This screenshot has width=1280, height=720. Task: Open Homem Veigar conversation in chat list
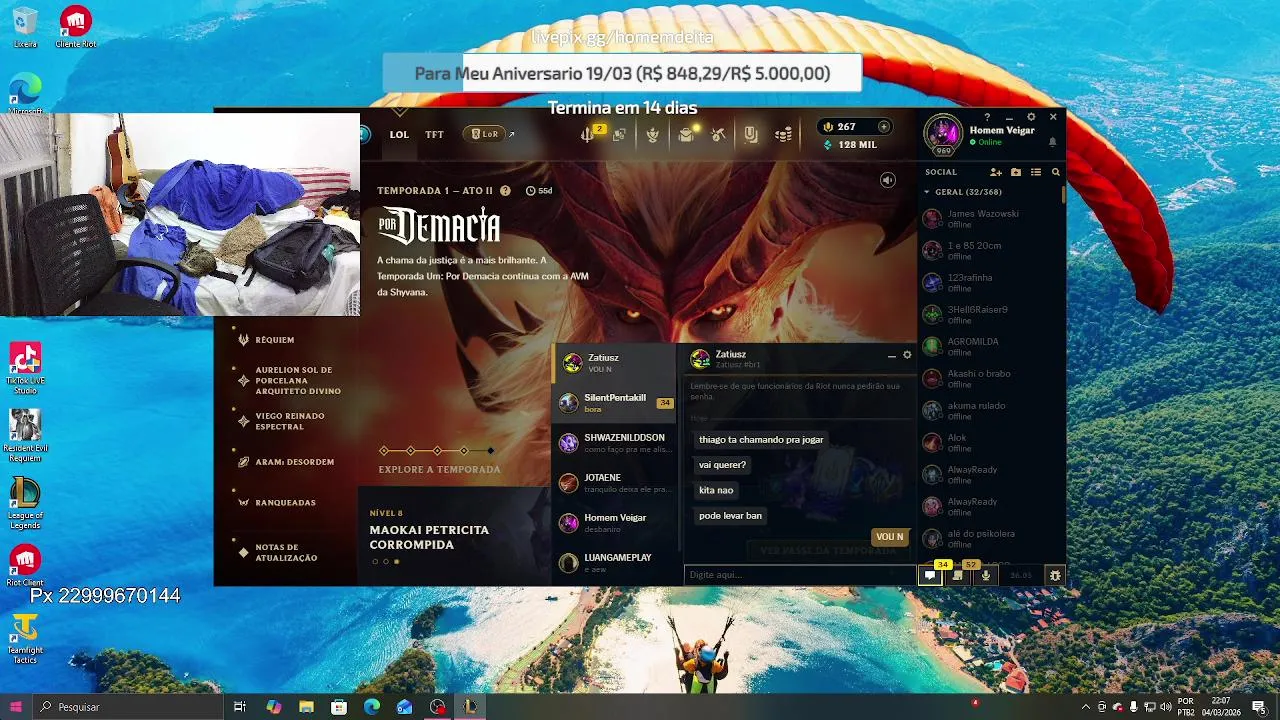click(x=614, y=523)
